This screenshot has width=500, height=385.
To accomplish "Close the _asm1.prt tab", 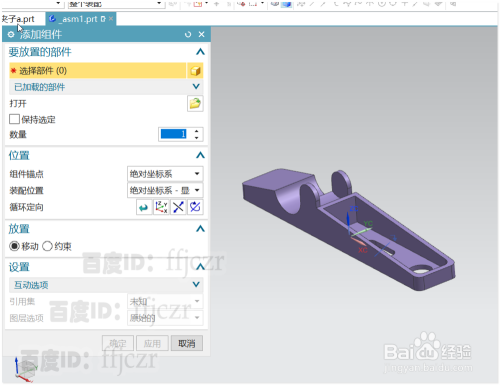I will pyautogui.click(x=111, y=19).
